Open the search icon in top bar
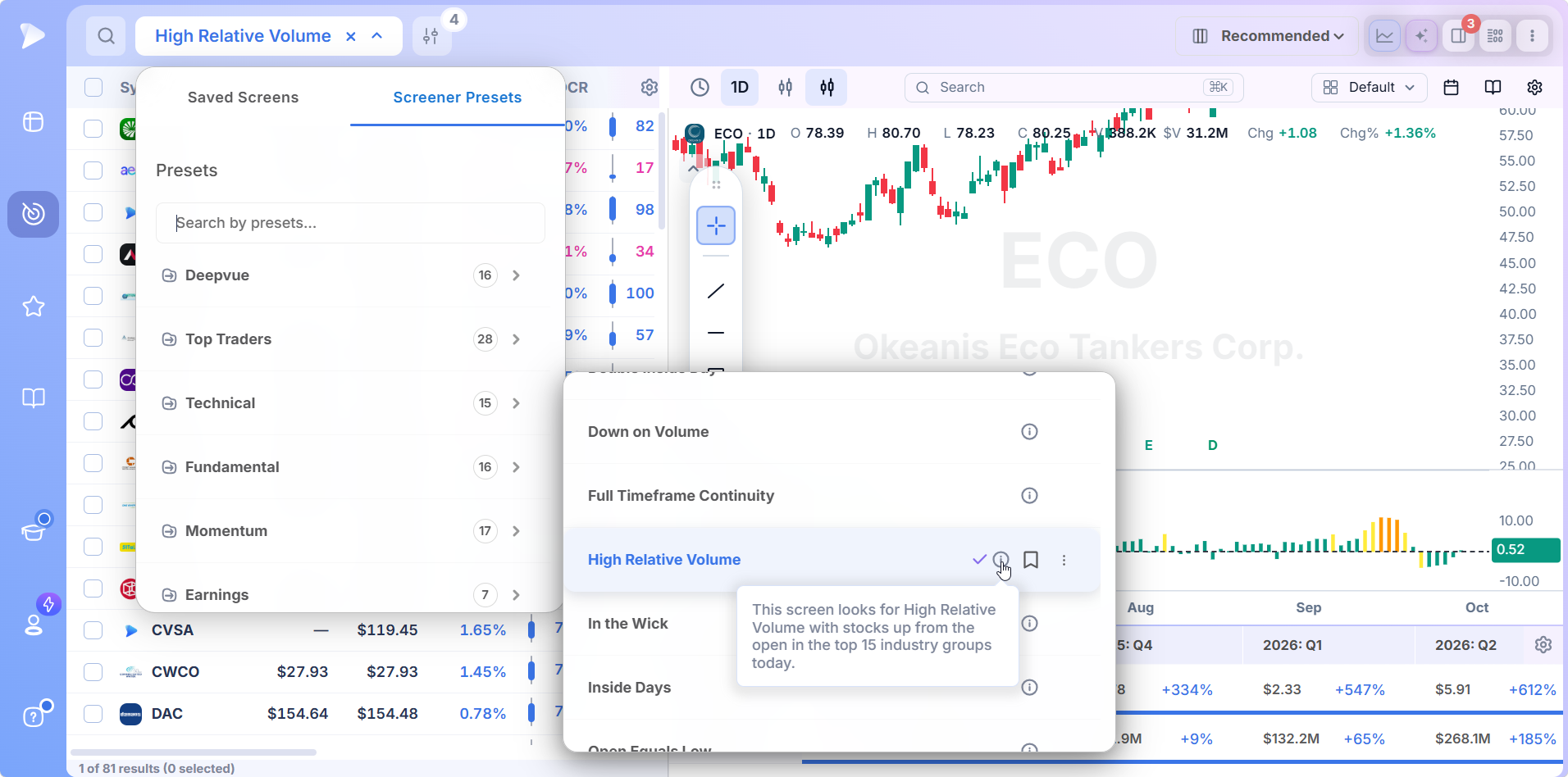 [106, 36]
